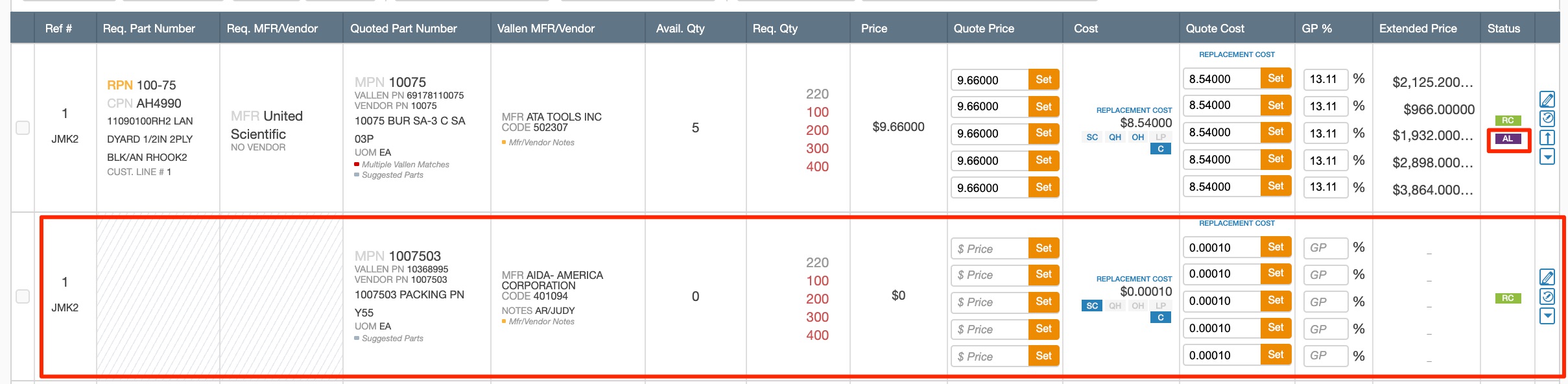Sort by the Quote Price column header
Viewport: 1568px width, 384px height.
(x=983, y=29)
